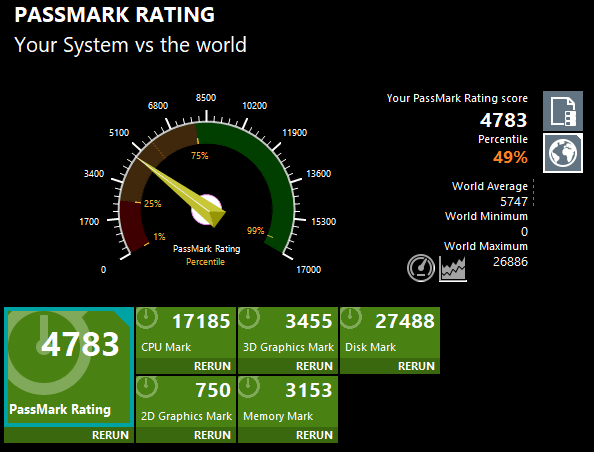Click the World Average value 5747

coord(514,202)
